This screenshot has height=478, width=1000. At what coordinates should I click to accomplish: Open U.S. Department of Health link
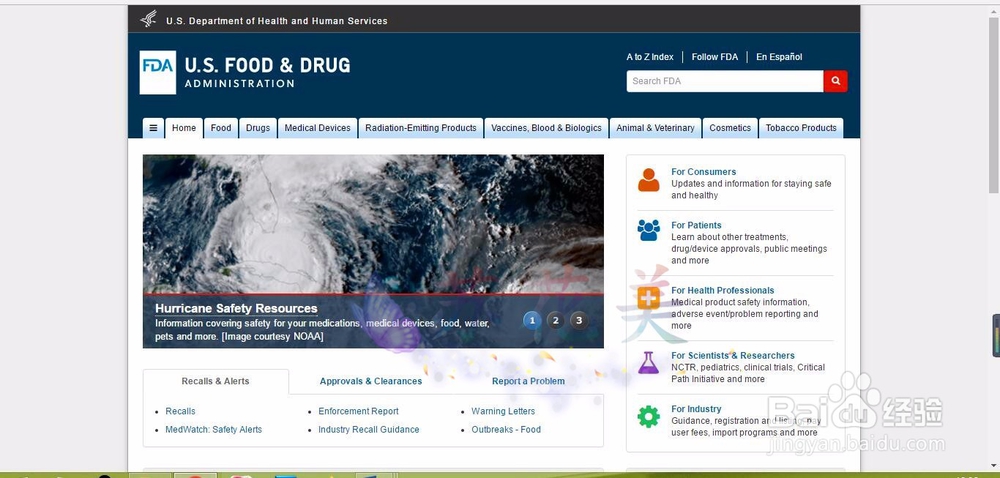tap(277, 21)
